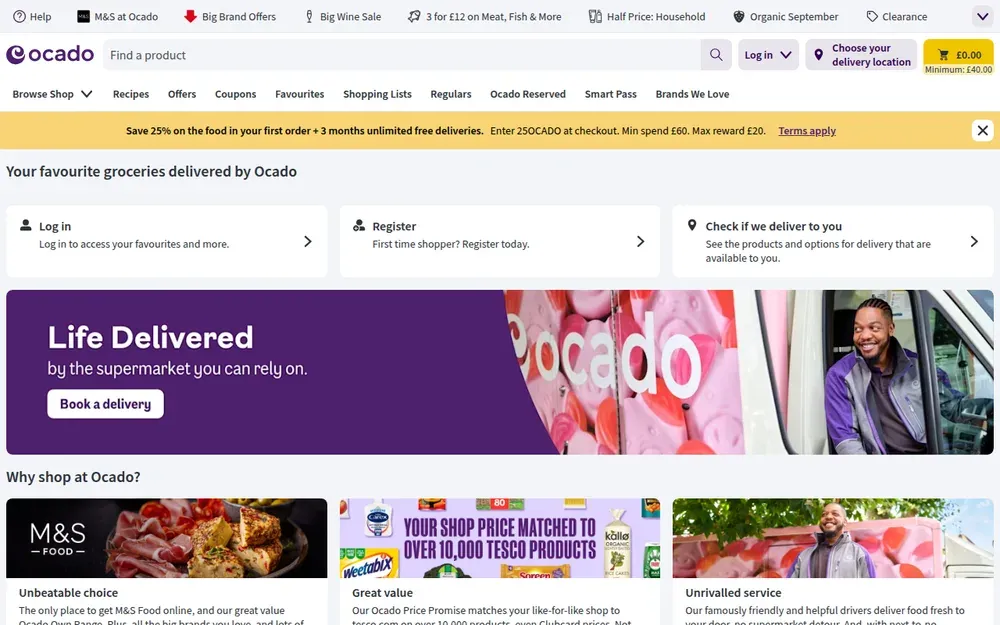Click the Register card user icon

coord(359,225)
